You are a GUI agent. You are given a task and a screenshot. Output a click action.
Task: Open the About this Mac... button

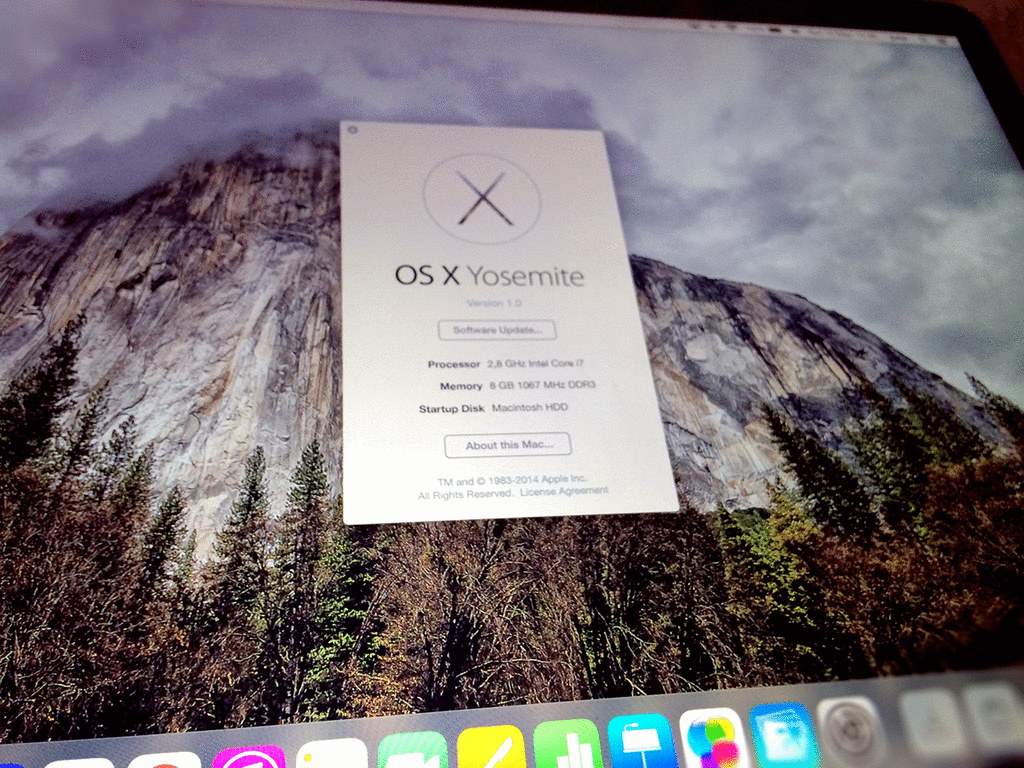pos(507,445)
